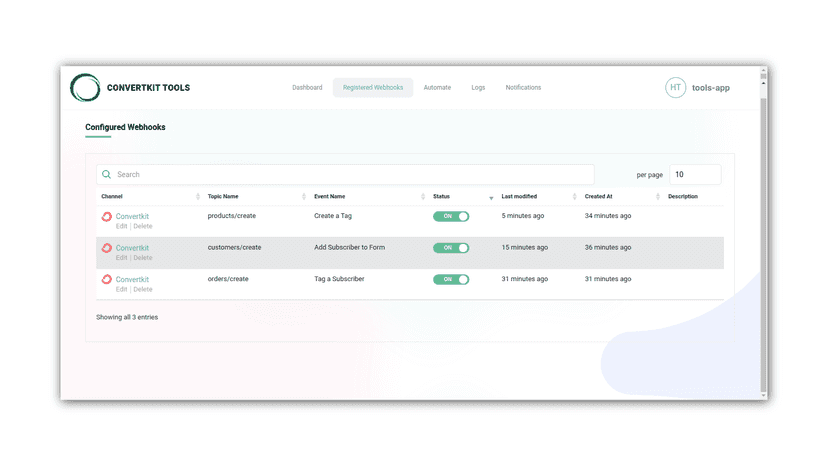Delete the customers/create webhook

click(x=143, y=258)
